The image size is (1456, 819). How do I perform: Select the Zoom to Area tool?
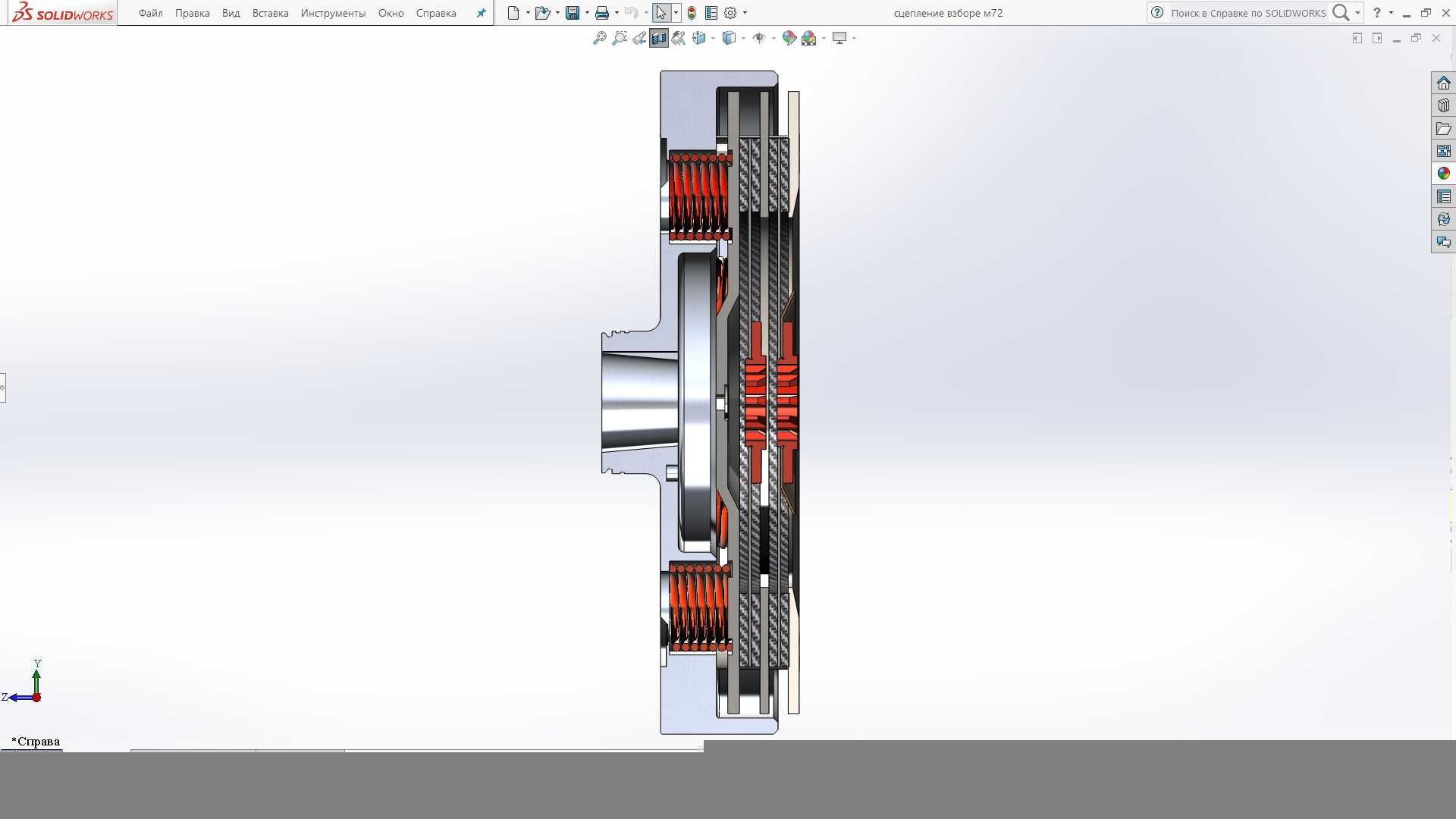[x=620, y=38]
